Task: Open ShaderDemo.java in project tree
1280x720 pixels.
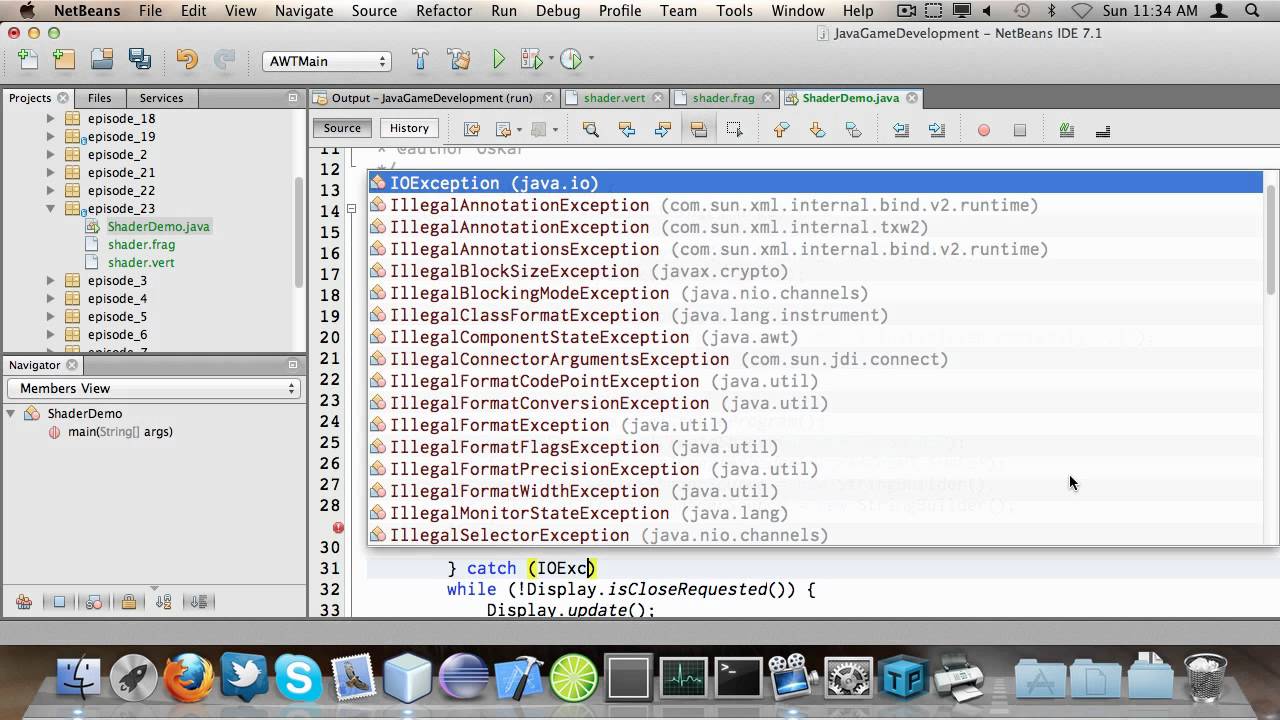Action: point(158,226)
